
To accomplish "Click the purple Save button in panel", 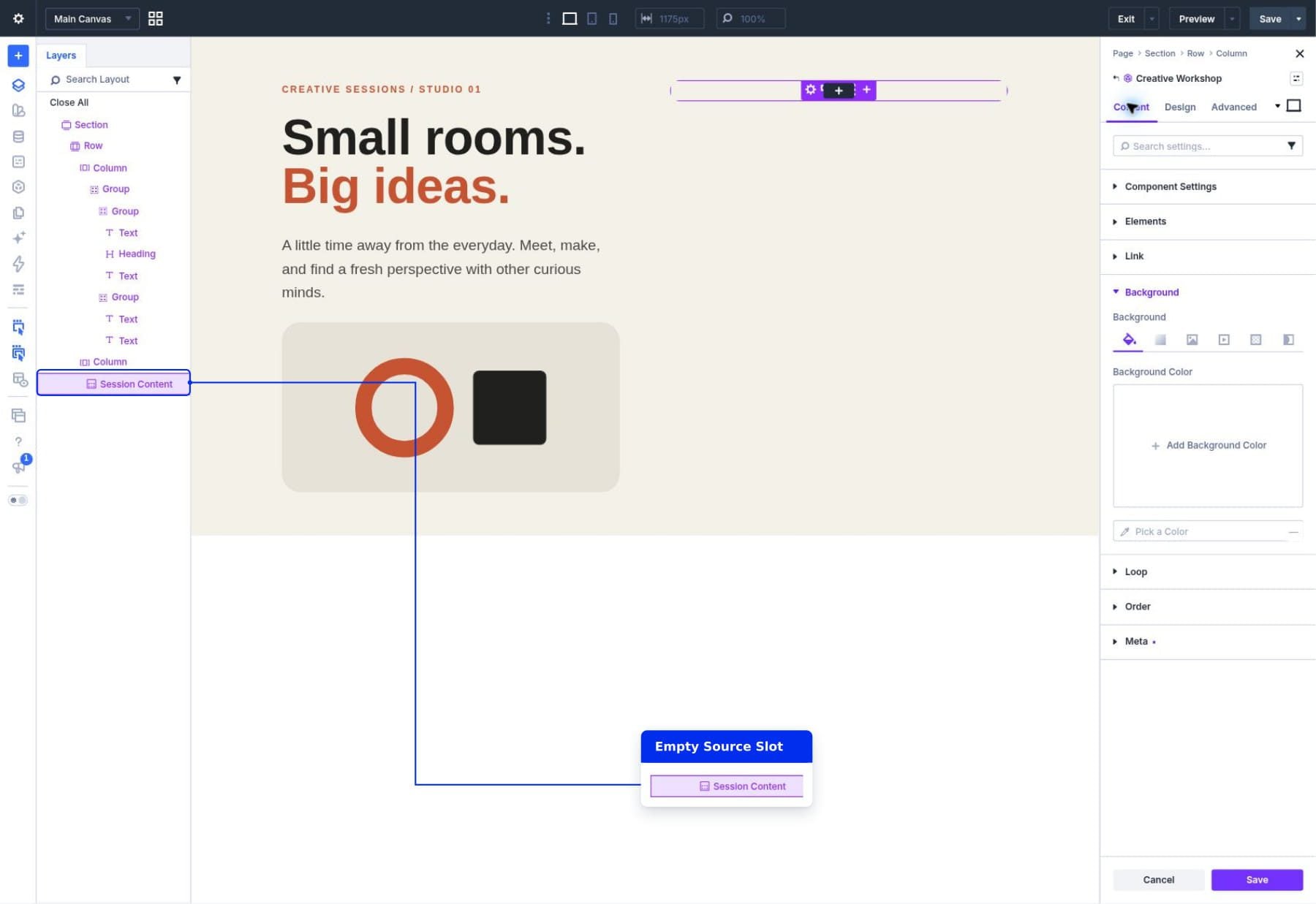I will pos(1257,880).
